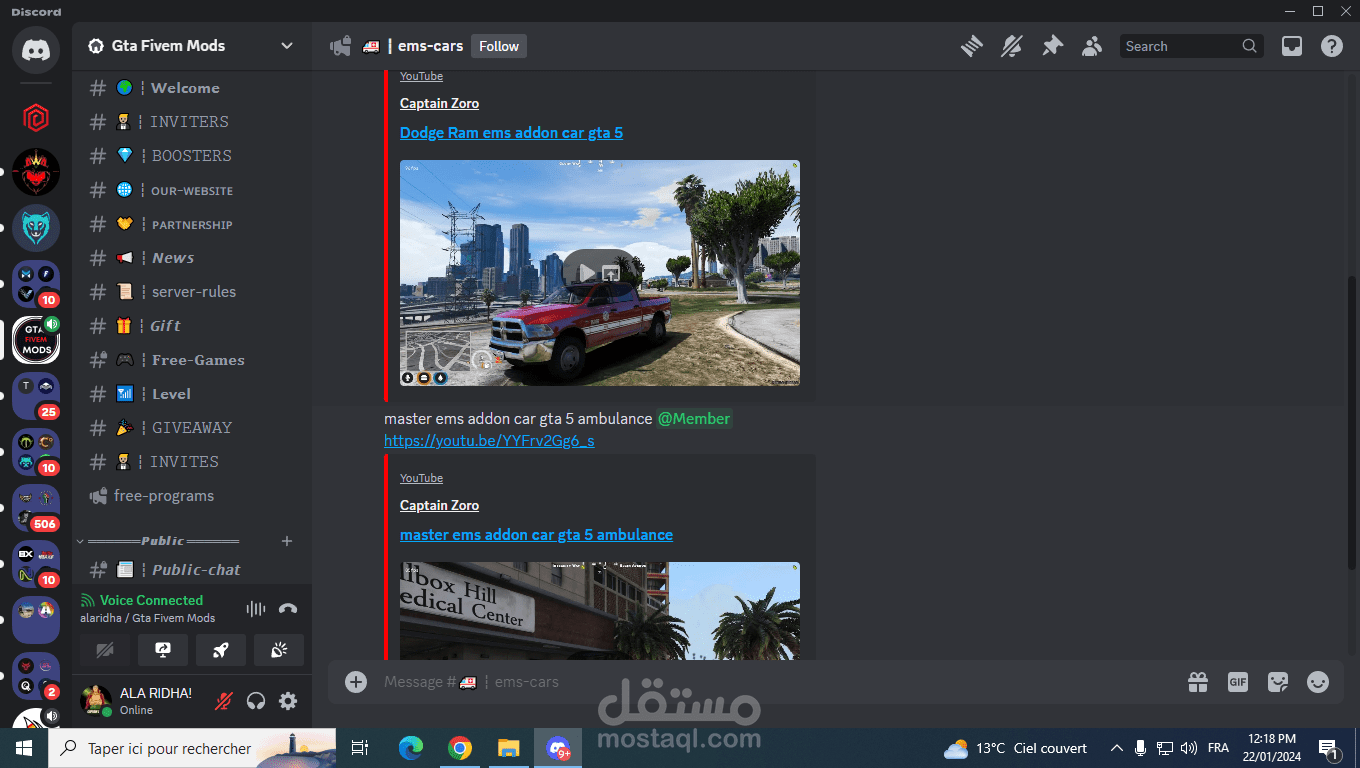Pop out the Dodge Ram video
The width and height of the screenshot is (1360, 768).
pyautogui.click(x=610, y=272)
